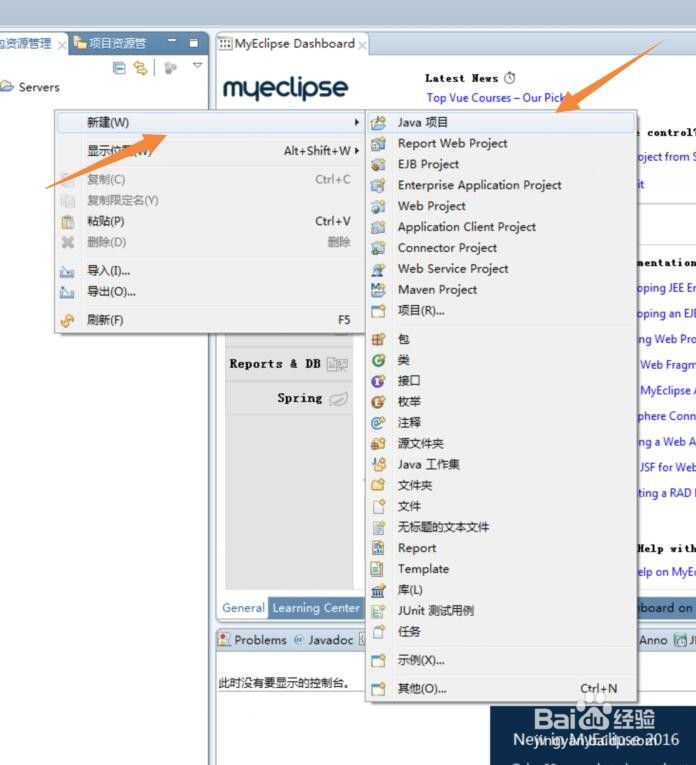Switch to the Javadoc tab

pyautogui.click(x=324, y=640)
